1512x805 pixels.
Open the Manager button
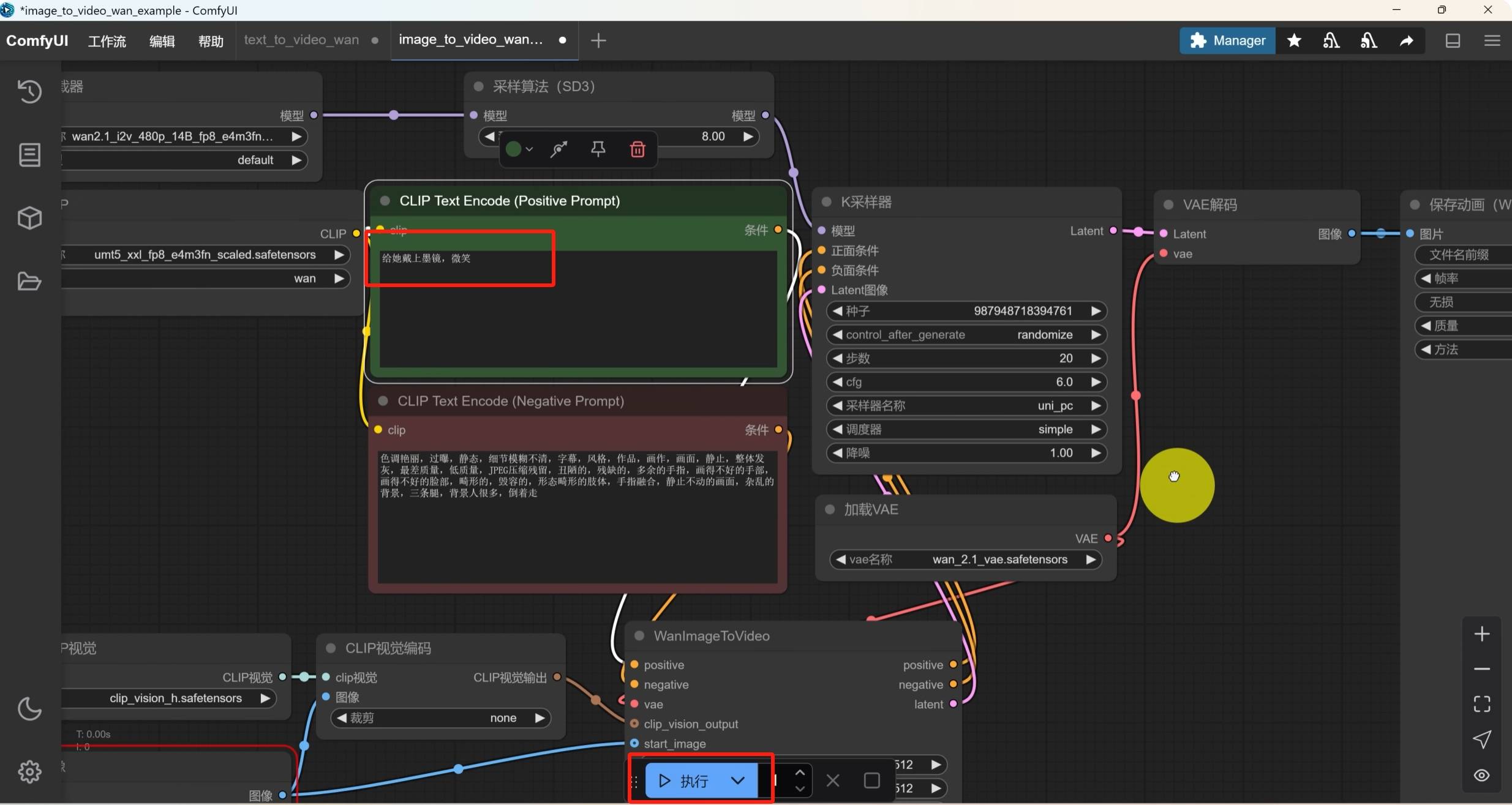[1227, 40]
